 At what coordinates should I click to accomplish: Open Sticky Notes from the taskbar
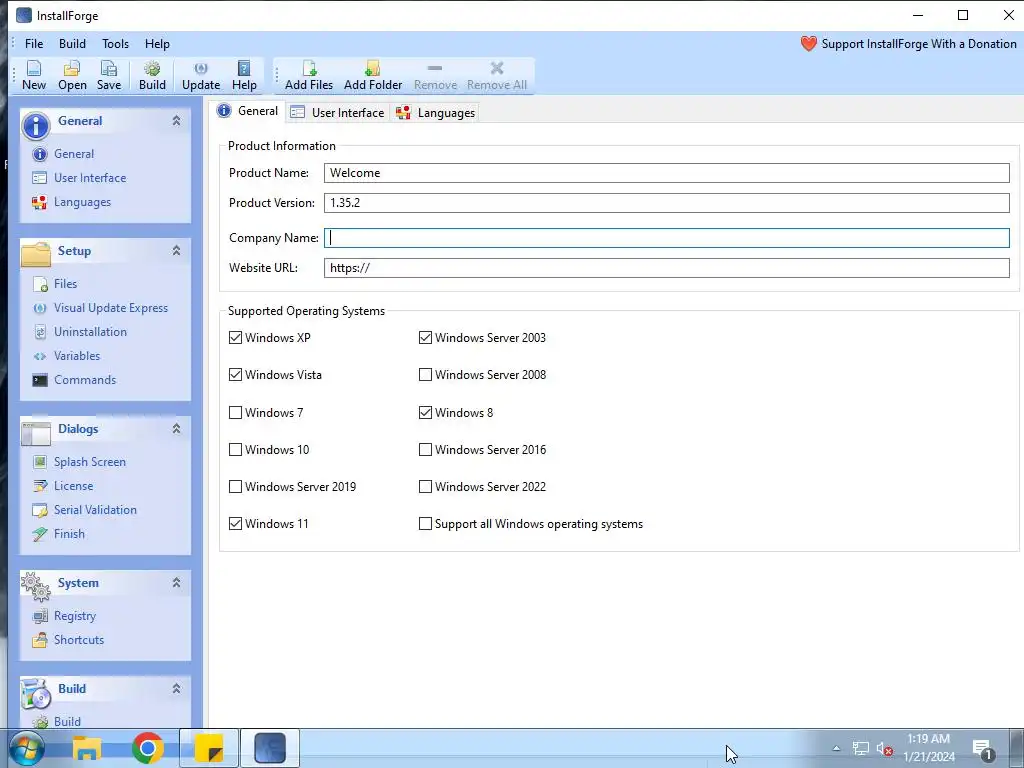click(x=209, y=748)
